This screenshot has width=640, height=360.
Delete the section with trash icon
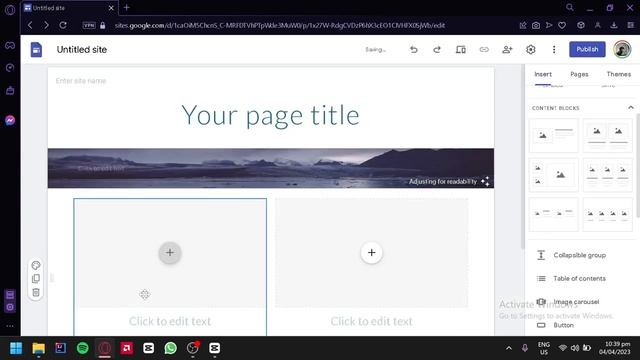[36, 292]
